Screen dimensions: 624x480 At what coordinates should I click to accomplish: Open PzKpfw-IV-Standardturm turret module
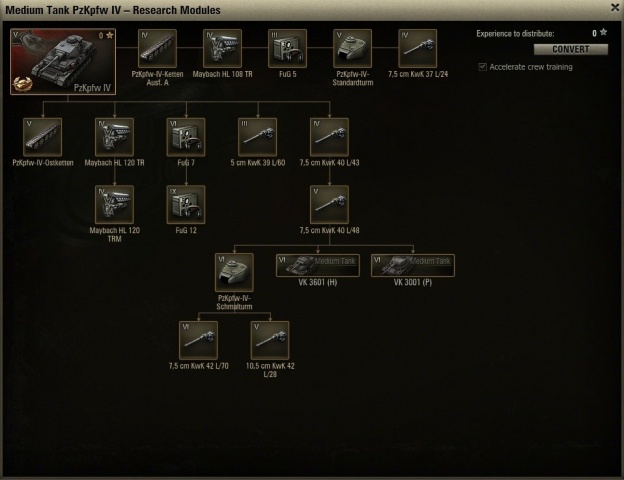(353, 48)
